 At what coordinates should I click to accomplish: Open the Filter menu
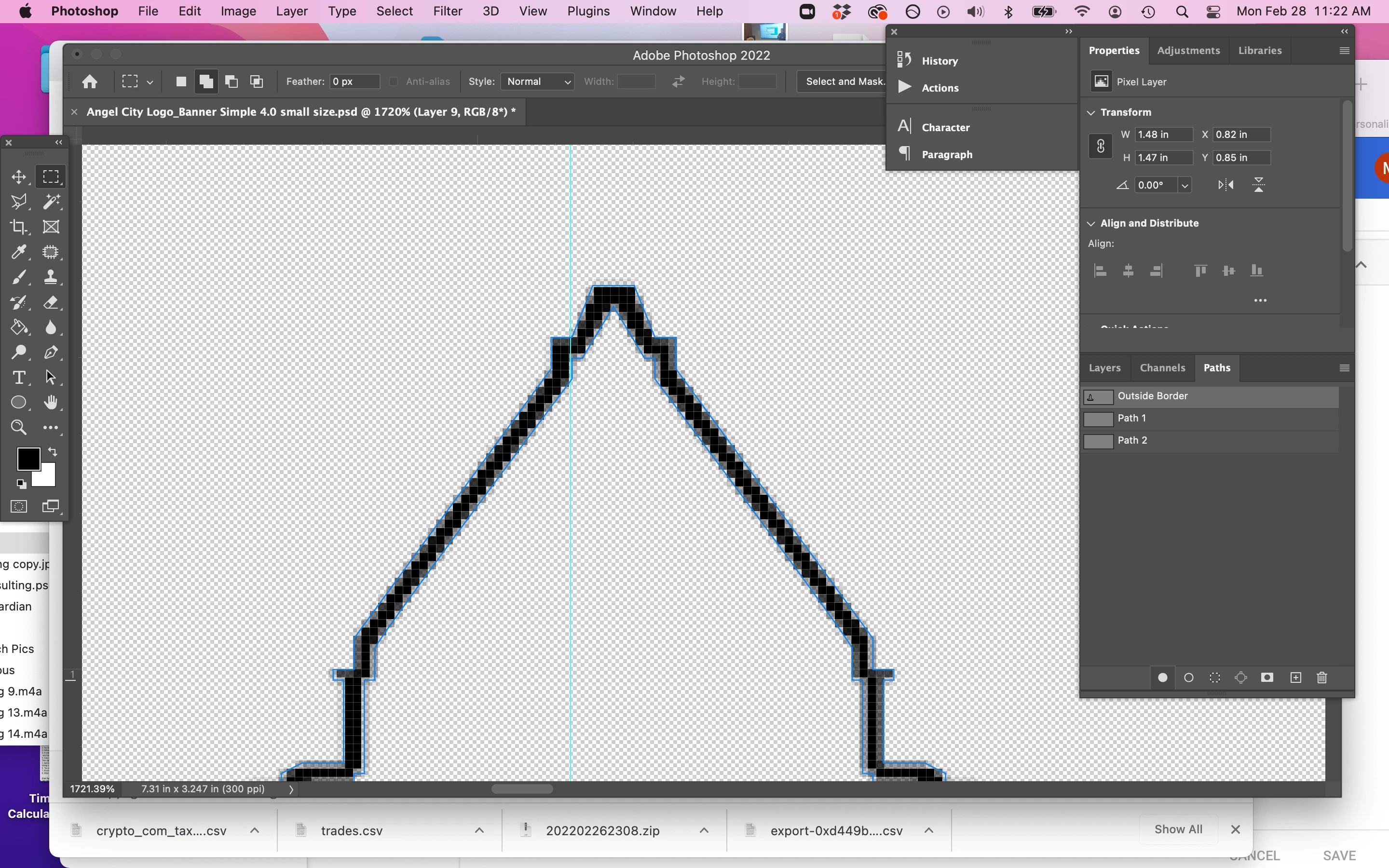tap(447, 12)
